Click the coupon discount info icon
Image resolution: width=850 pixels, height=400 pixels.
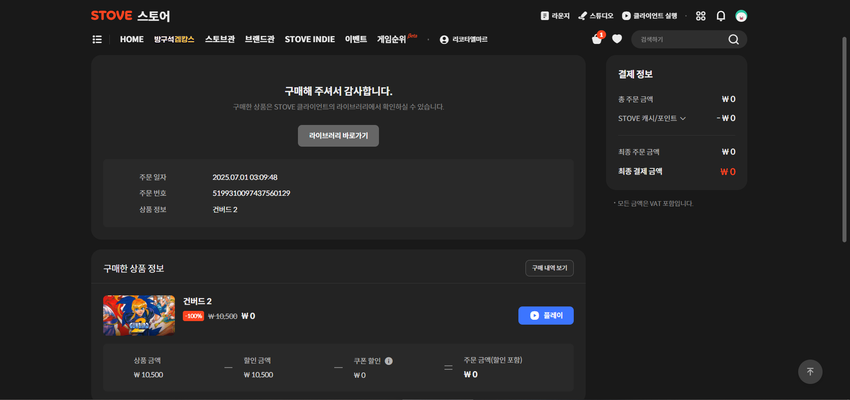[x=389, y=361]
